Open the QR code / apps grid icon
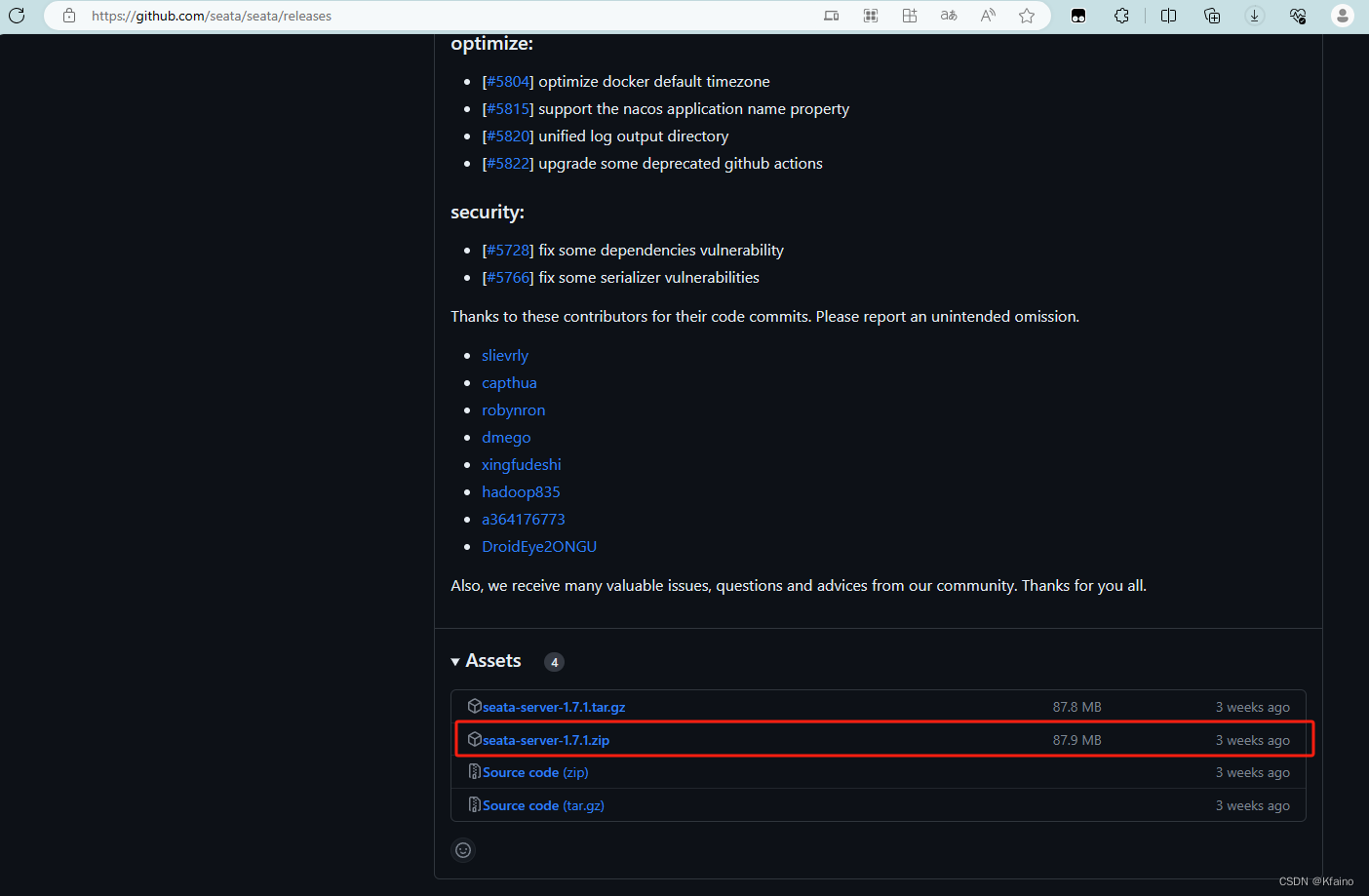This screenshot has height=896, width=1369. tap(871, 16)
